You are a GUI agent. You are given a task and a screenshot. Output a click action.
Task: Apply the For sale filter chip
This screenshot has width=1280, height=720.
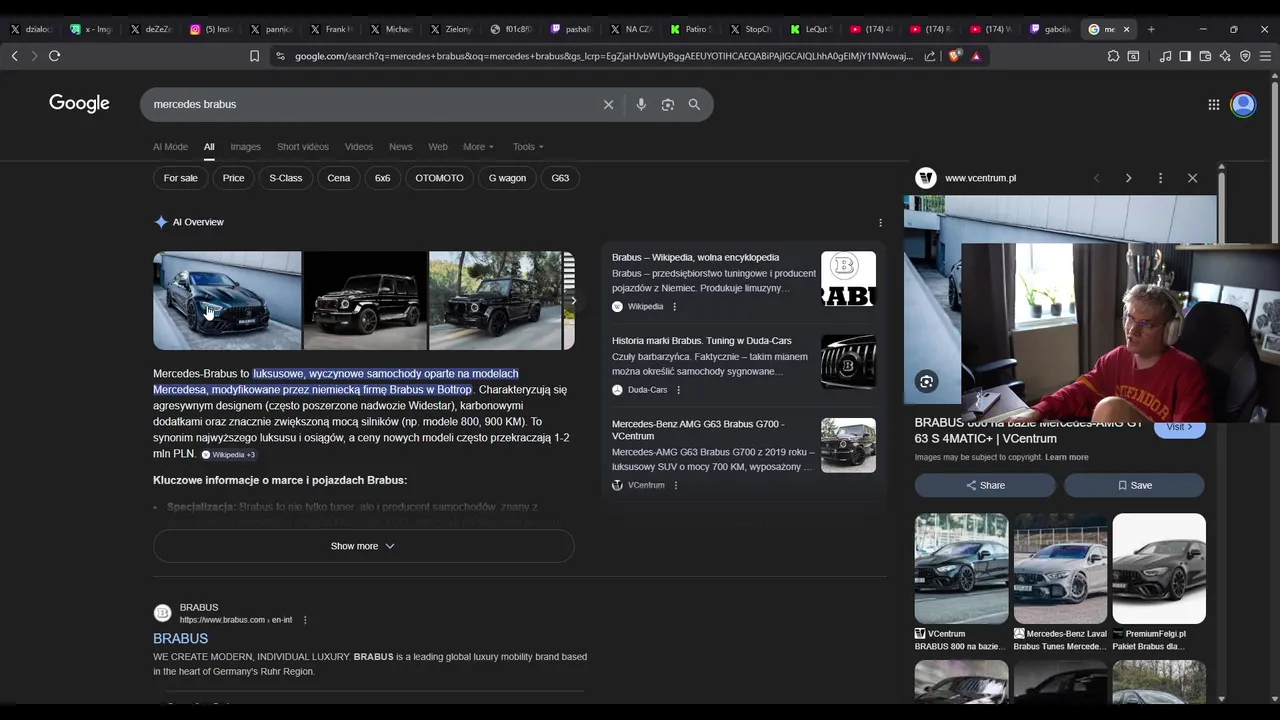181,178
